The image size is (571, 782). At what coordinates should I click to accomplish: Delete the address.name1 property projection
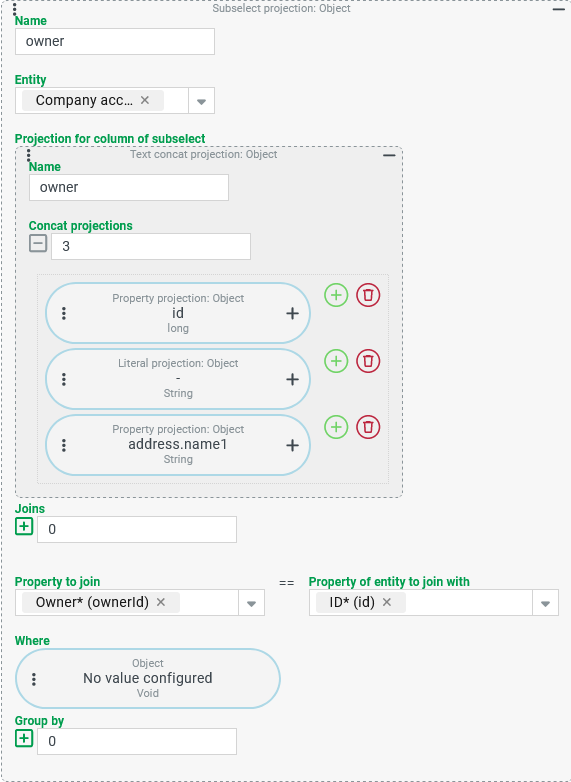click(368, 427)
